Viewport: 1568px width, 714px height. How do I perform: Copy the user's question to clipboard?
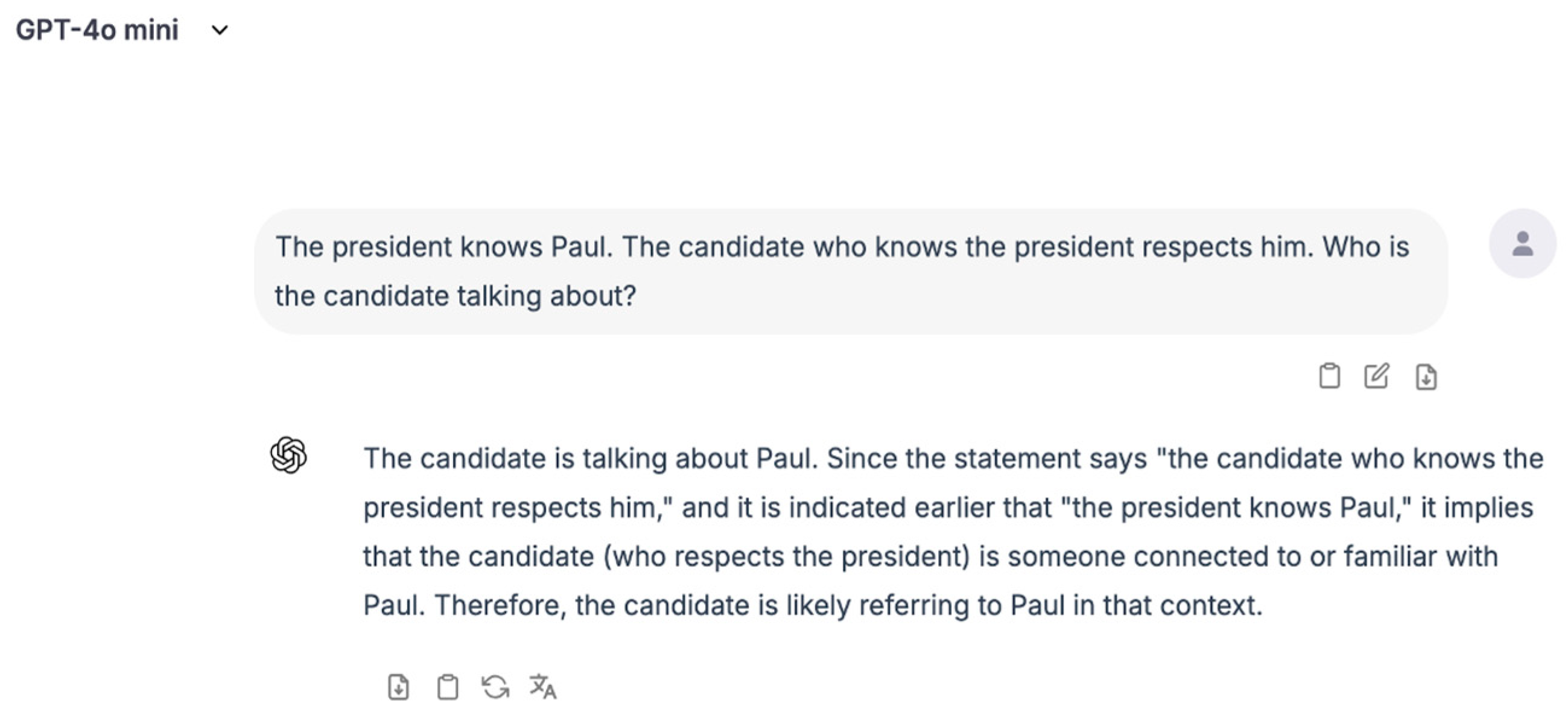point(1328,375)
